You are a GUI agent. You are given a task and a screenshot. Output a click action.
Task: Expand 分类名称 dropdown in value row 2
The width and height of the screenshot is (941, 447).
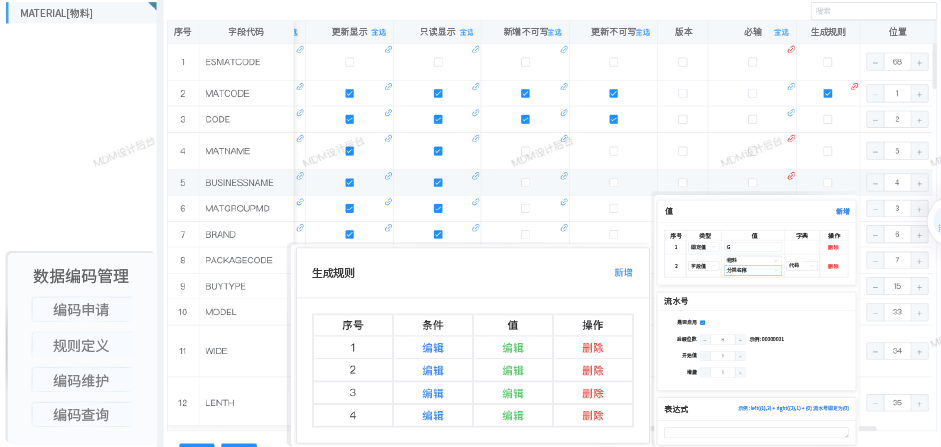pos(752,270)
